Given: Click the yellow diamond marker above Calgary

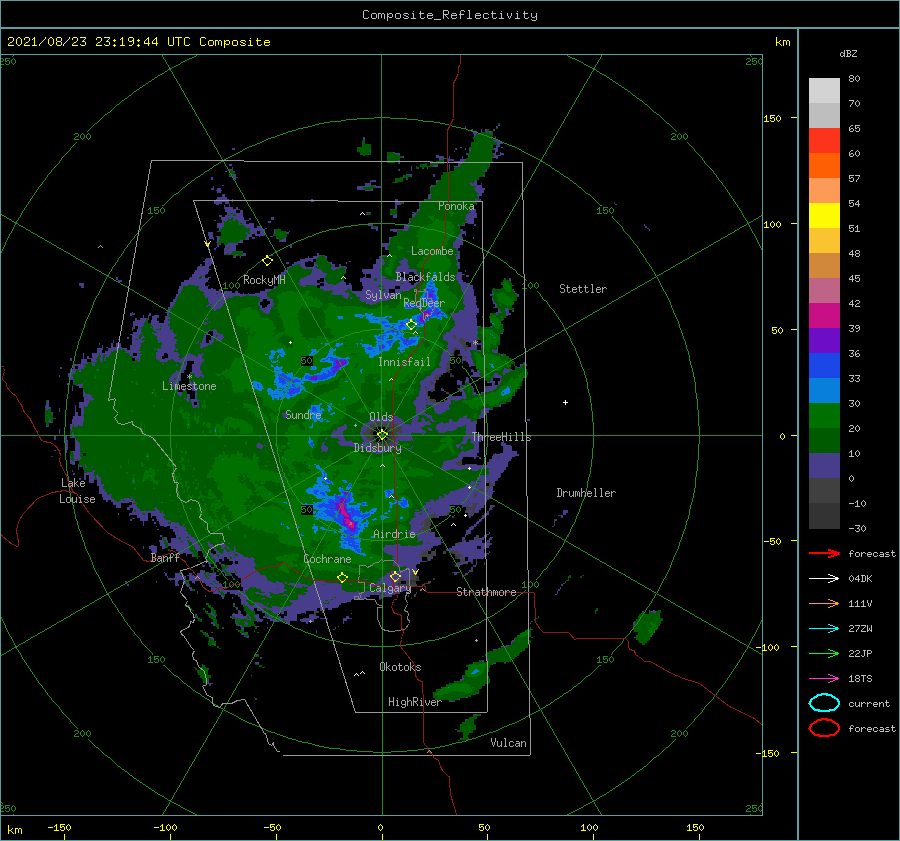Looking at the screenshot, I should (395, 576).
